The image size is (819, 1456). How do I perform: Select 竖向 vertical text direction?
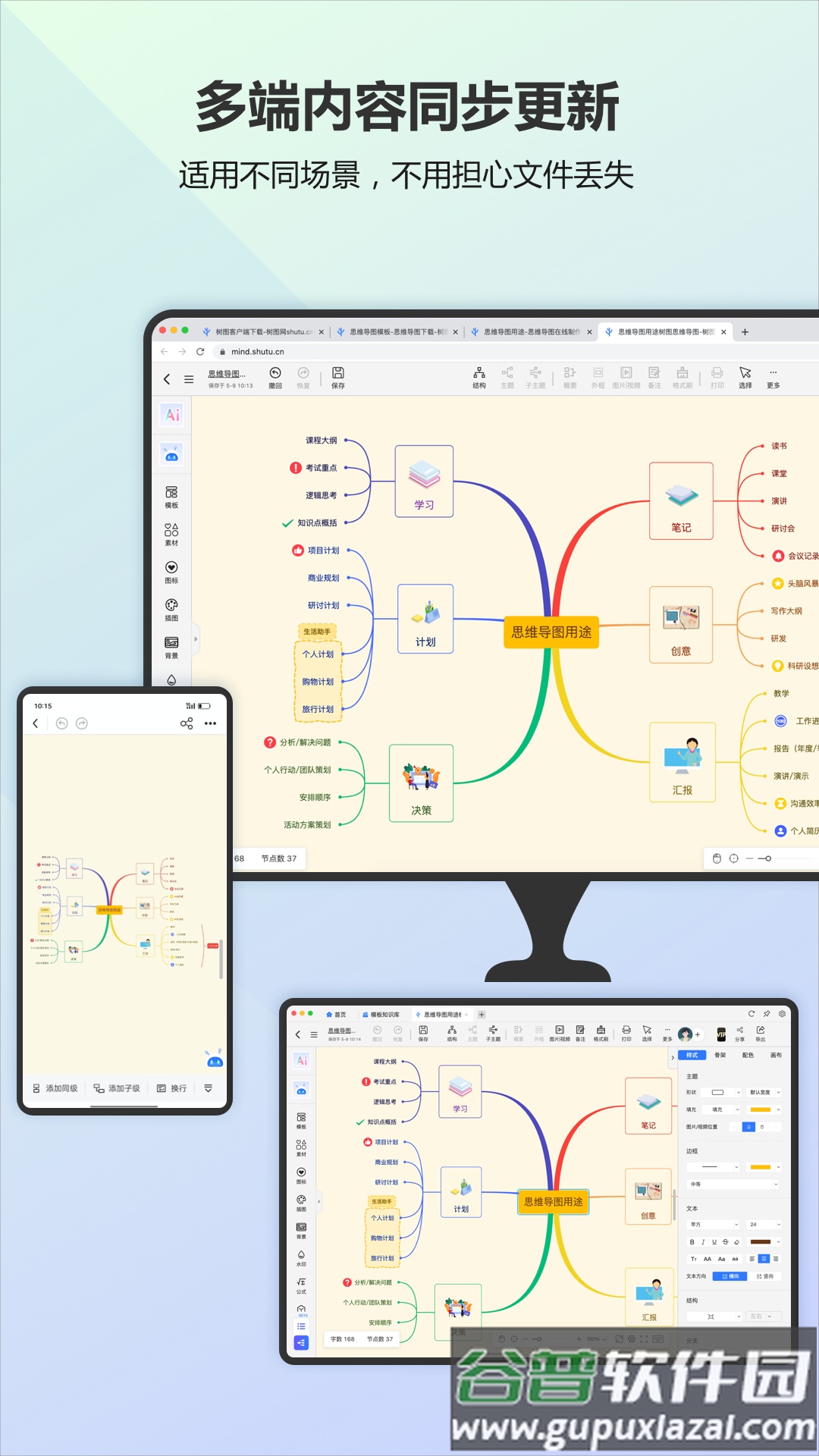[765, 1276]
